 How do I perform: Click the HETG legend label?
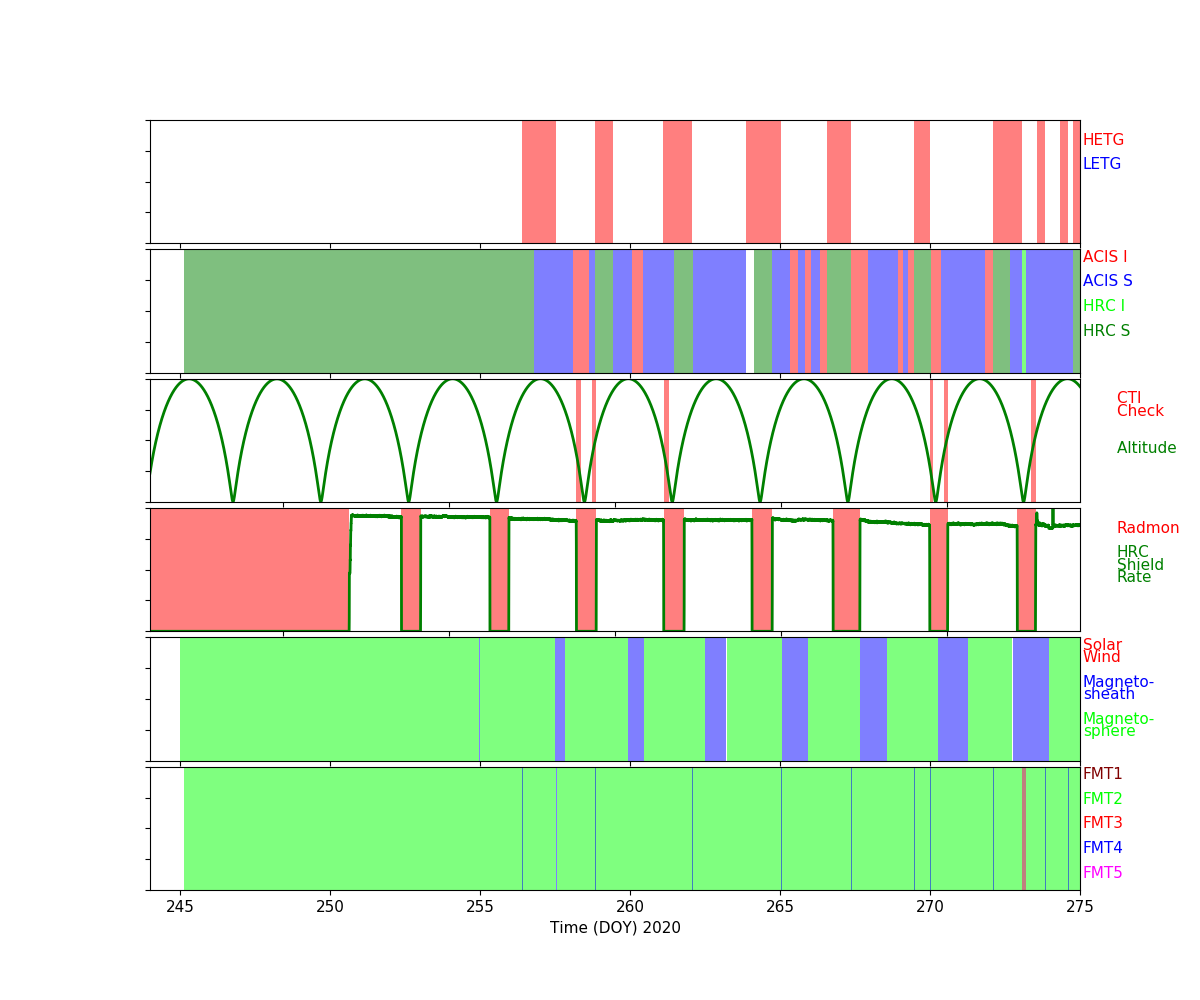pyautogui.click(x=1103, y=140)
